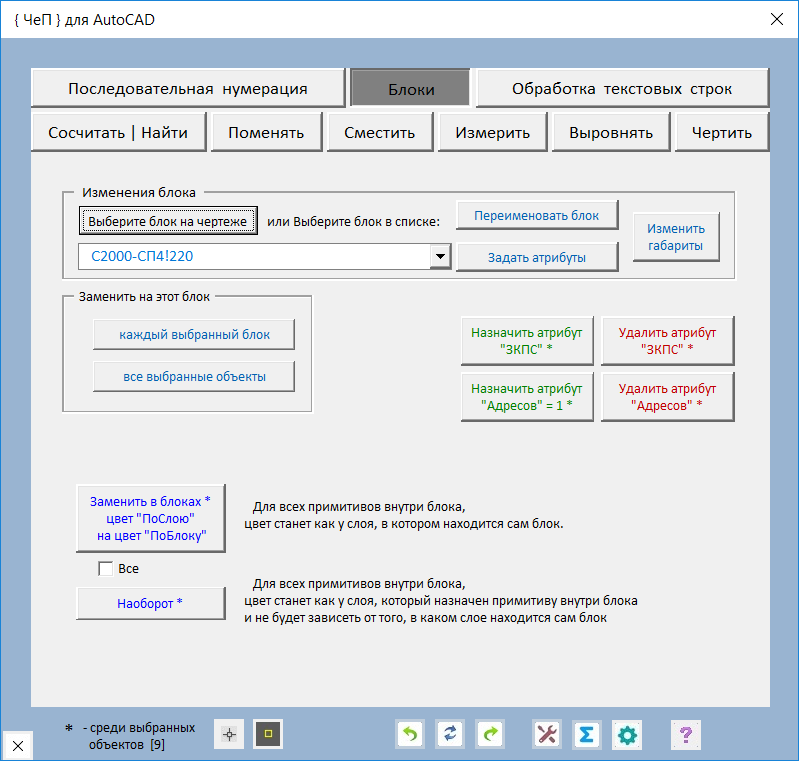
Task: Click the small X button at bottom-left corner
Action: [x=18, y=745]
